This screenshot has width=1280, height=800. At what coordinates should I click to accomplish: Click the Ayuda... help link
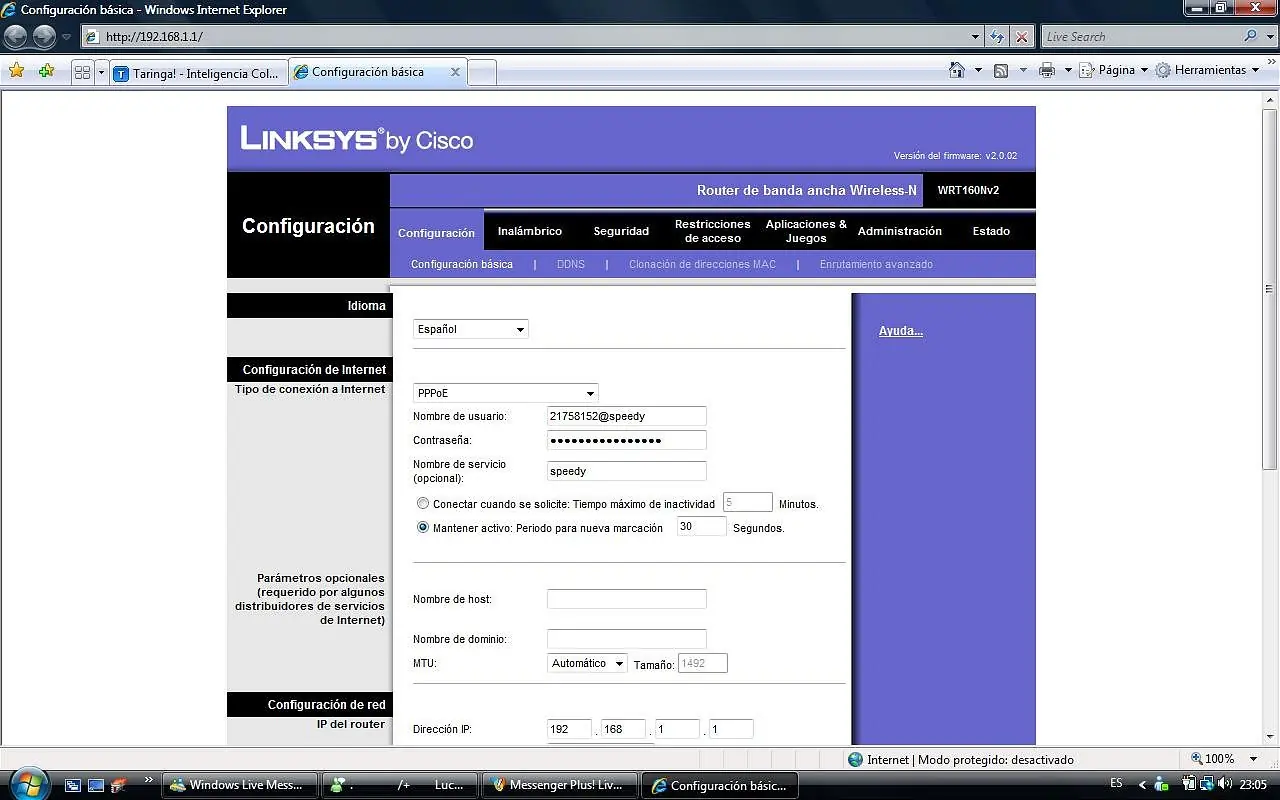[x=901, y=331]
